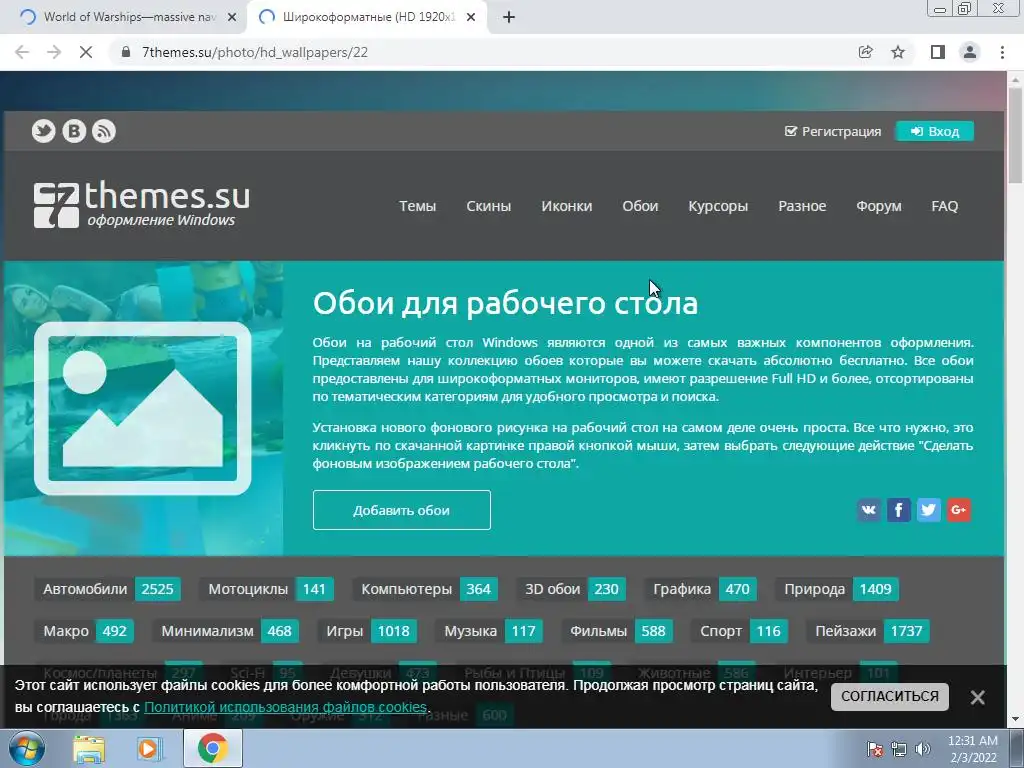Click the Добавить обои button
Viewport: 1024px width, 768px height.
point(402,510)
